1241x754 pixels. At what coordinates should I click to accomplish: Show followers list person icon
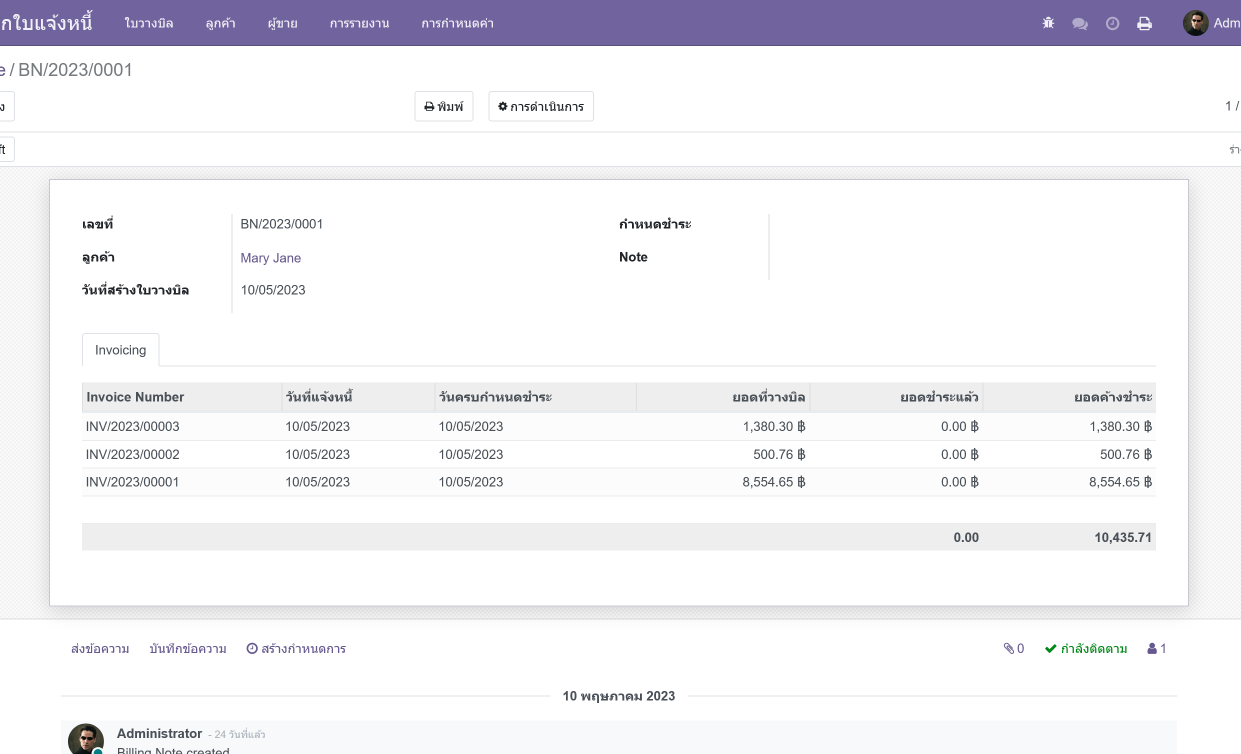(1157, 649)
